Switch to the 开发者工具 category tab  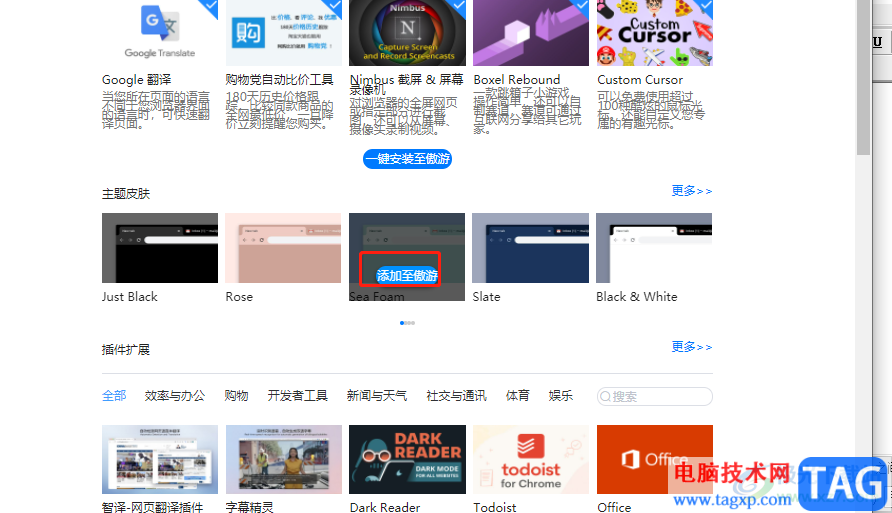pos(298,396)
